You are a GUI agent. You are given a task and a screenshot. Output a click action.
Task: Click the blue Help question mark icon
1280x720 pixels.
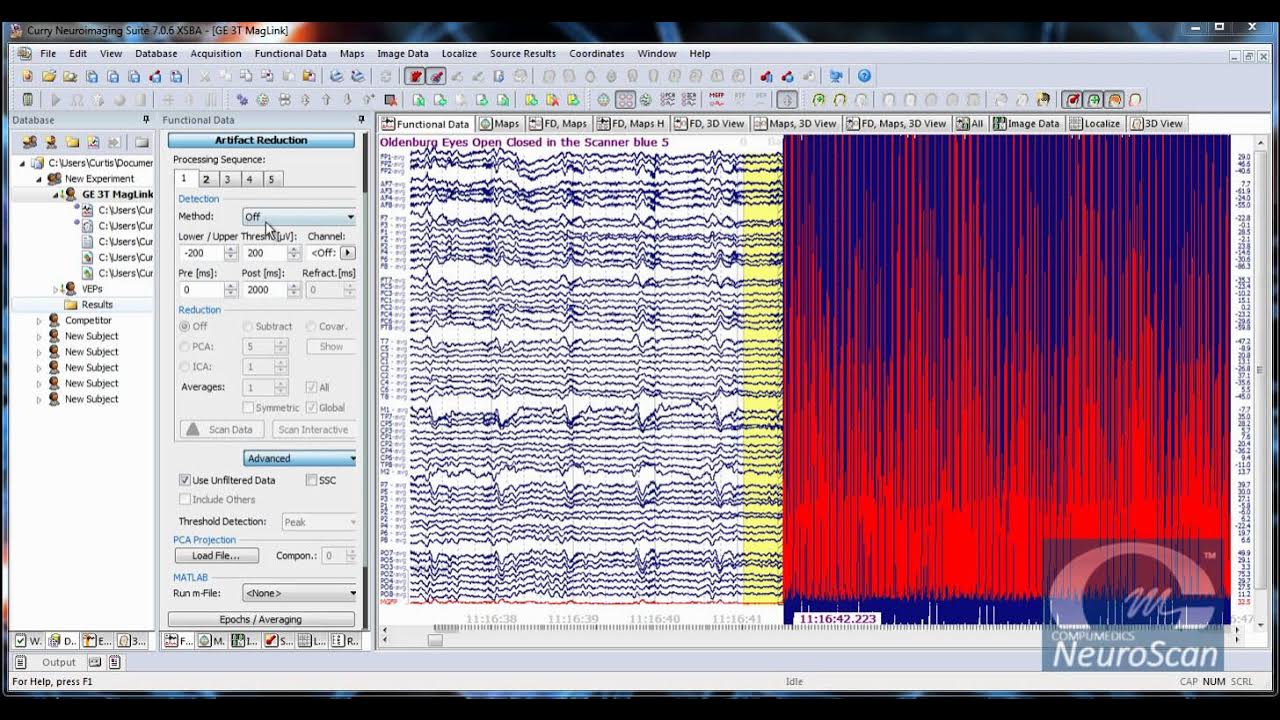click(x=864, y=76)
